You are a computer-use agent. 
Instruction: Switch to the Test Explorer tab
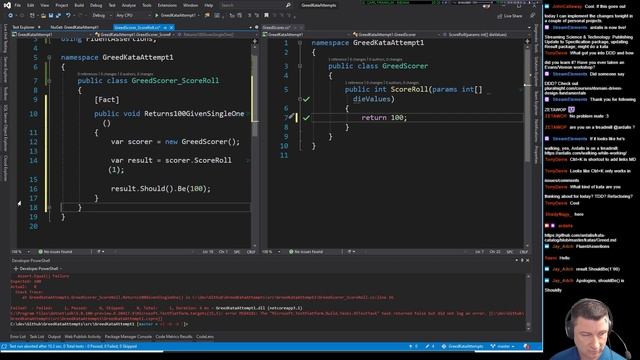24,27
